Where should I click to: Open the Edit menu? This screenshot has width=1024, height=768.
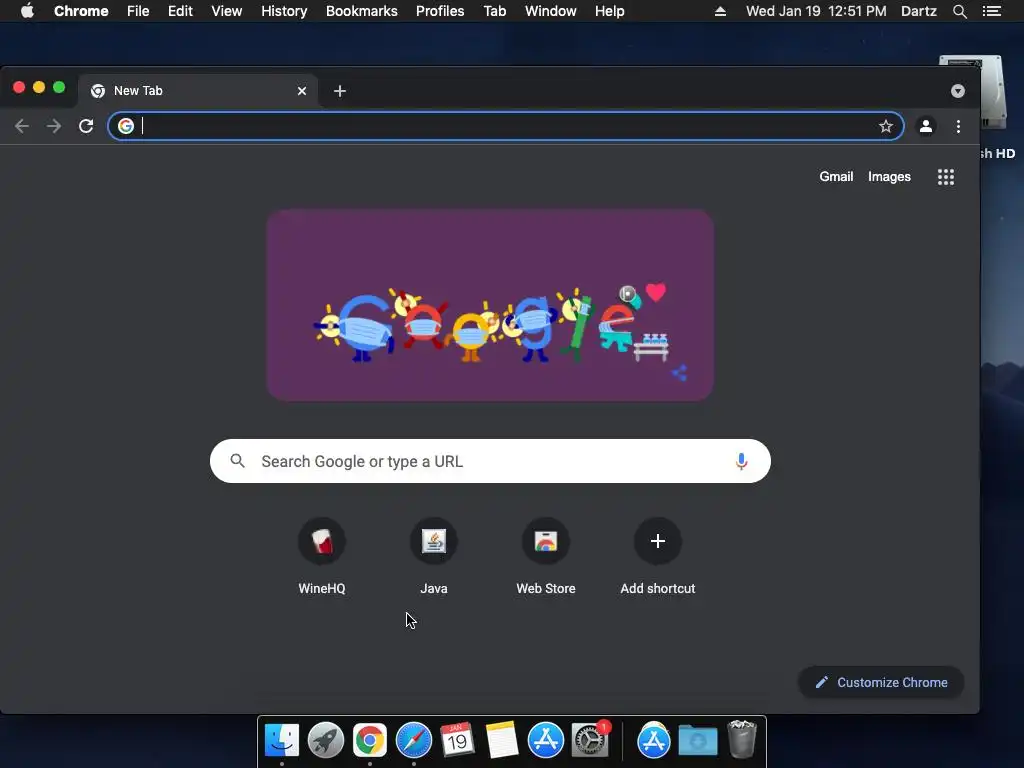coord(180,11)
